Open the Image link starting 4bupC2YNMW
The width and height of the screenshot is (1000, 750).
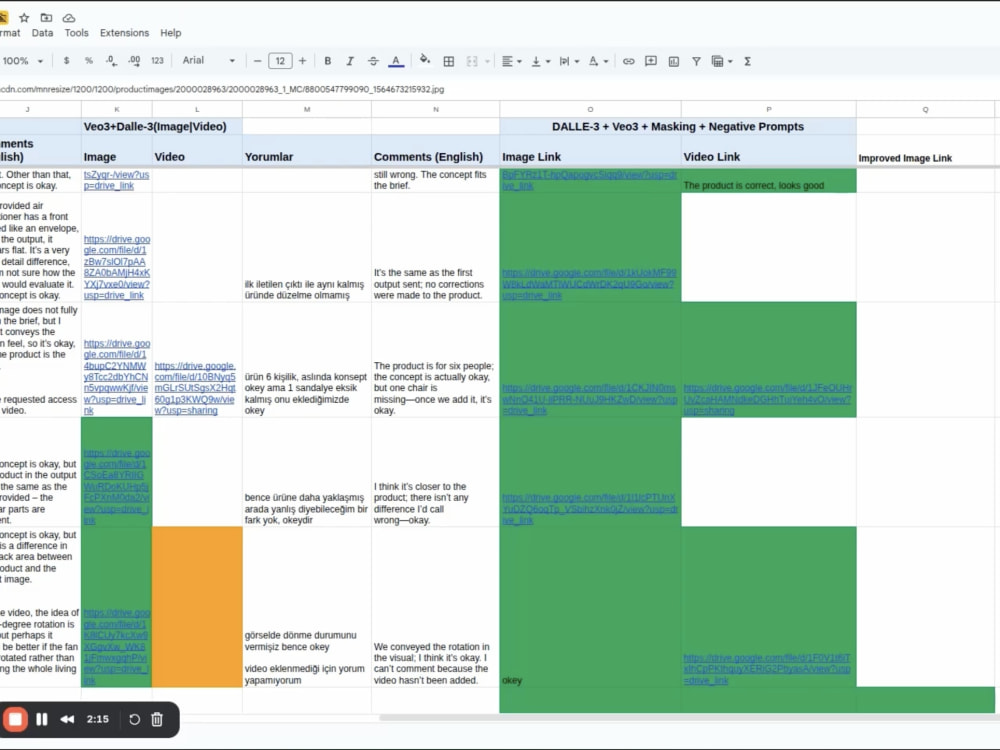117,377
